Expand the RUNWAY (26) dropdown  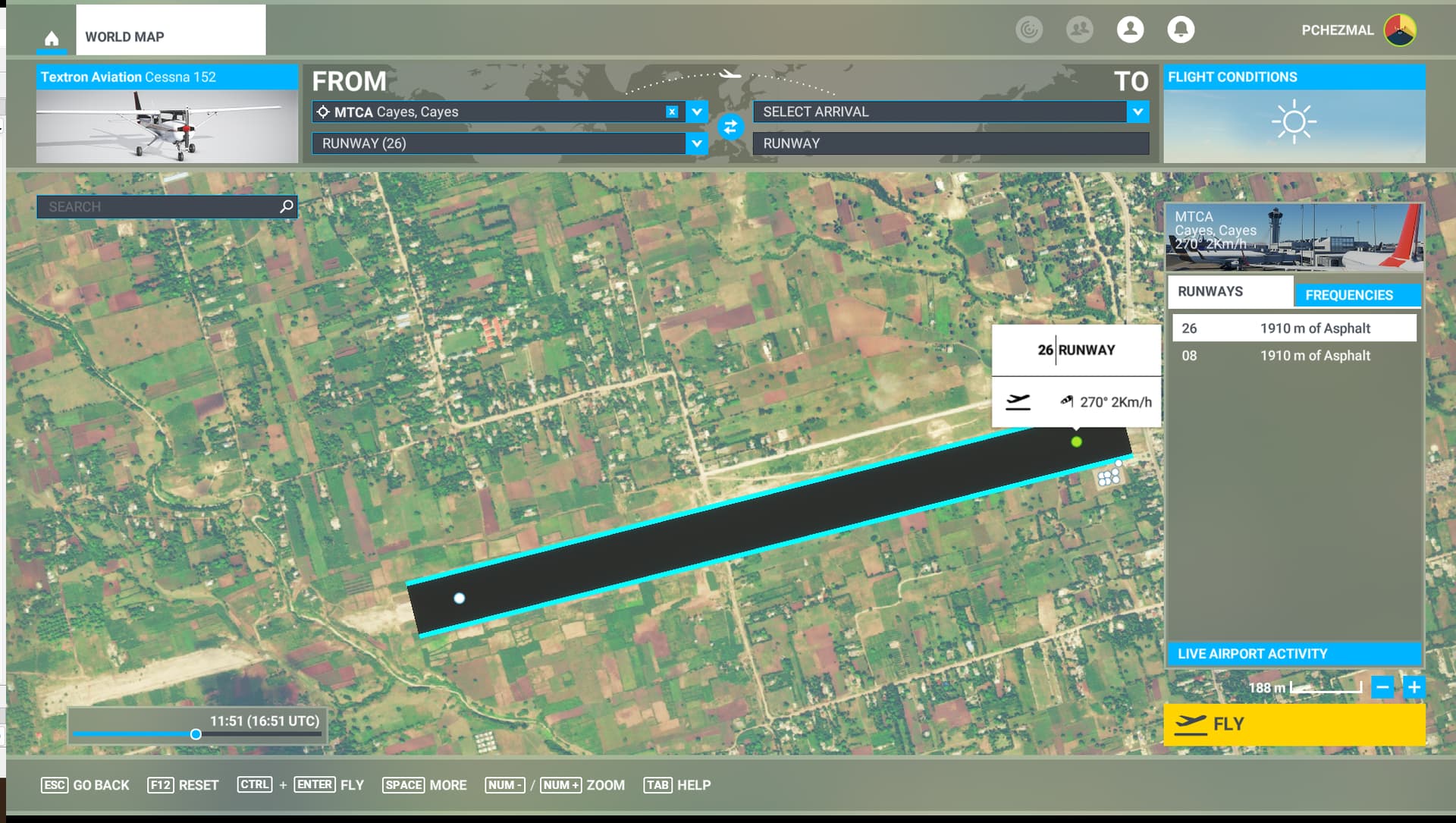tap(697, 143)
